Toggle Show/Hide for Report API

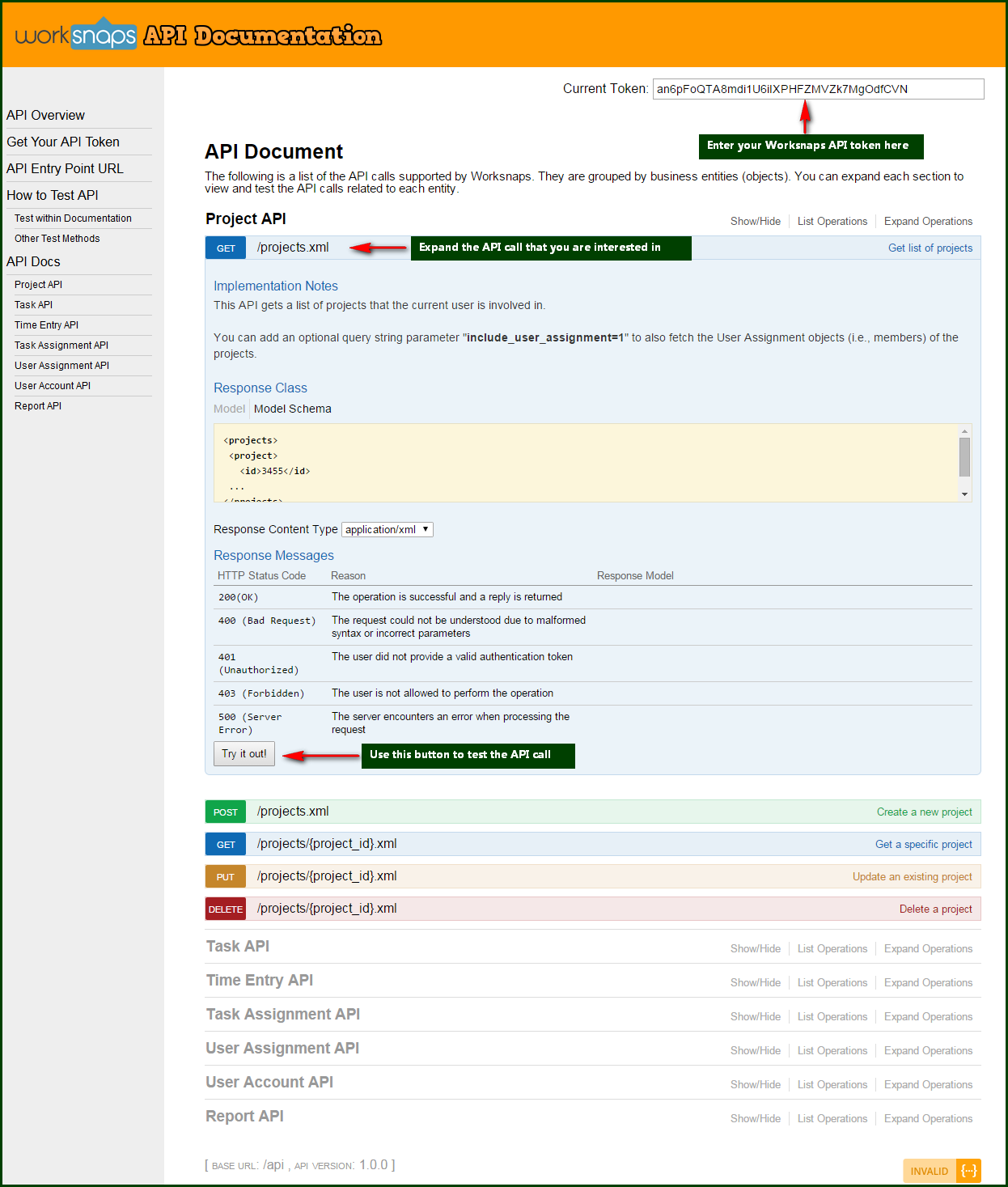[x=756, y=1118]
